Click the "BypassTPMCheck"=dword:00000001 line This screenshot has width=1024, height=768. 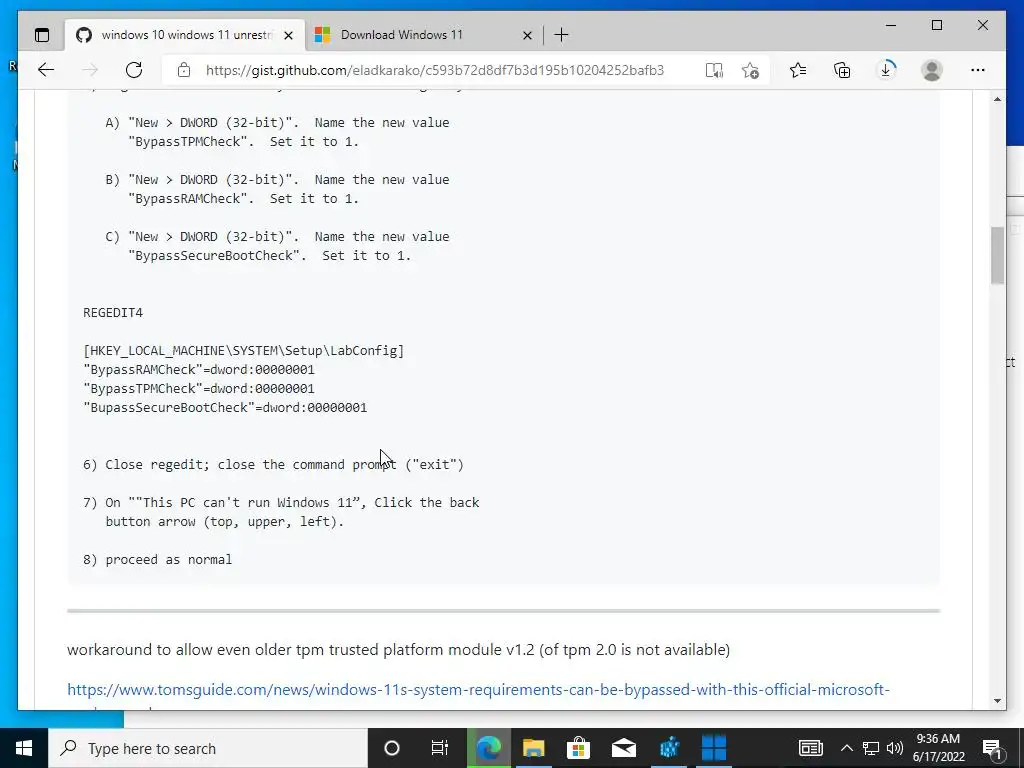click(199, 389)
